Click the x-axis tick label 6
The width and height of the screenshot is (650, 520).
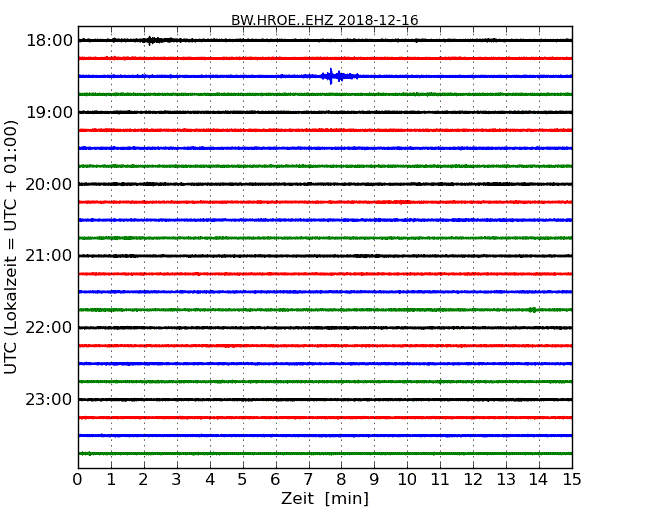pos(275,480)
